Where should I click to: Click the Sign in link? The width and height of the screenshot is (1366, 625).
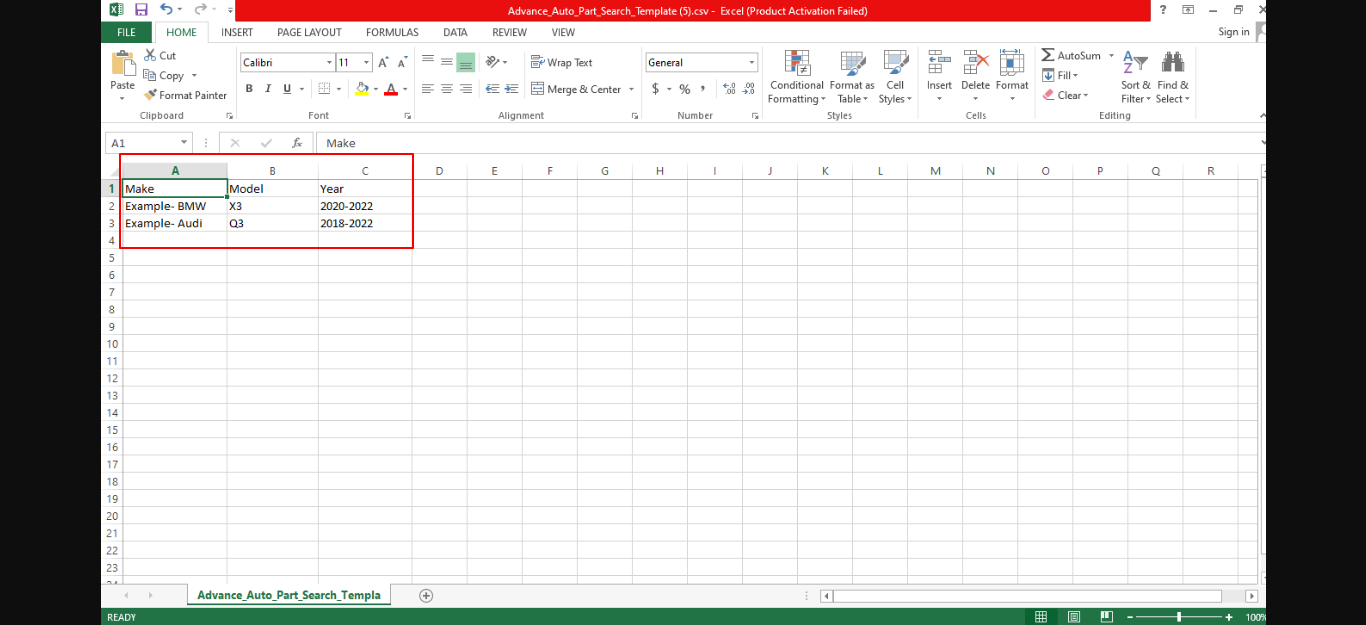[x=1233, y=32]
